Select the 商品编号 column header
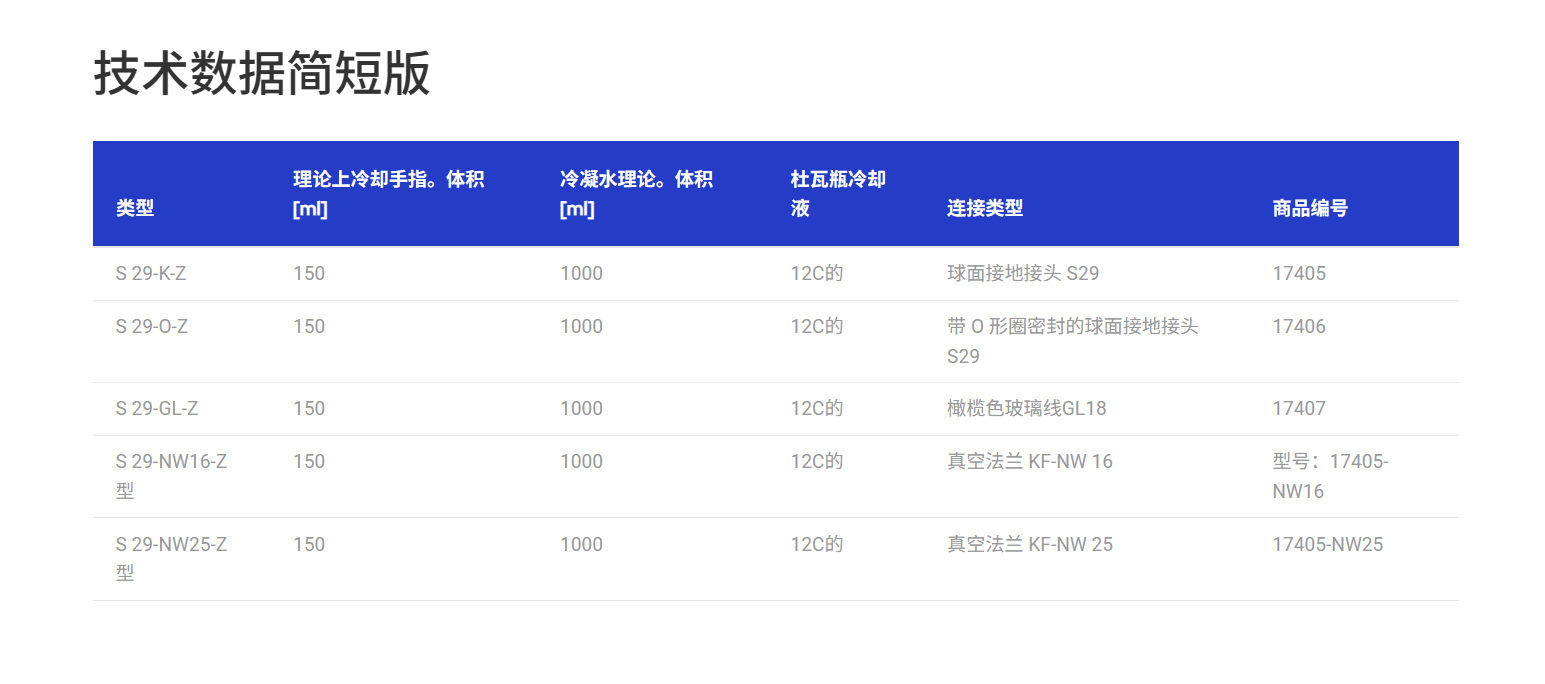Screen dimensions: 1545x684 tap(1310, 208)
